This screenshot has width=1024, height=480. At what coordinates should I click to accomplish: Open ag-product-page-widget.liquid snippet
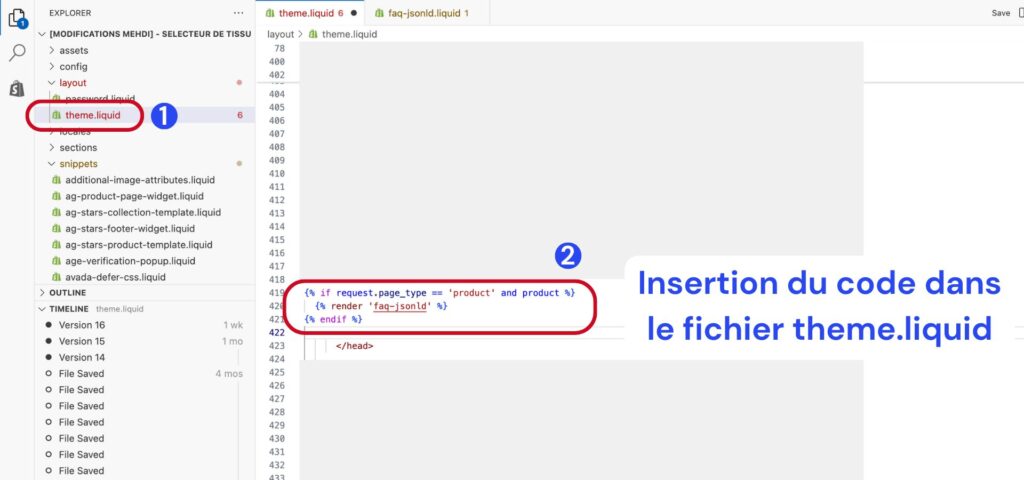tap(135, 196)
